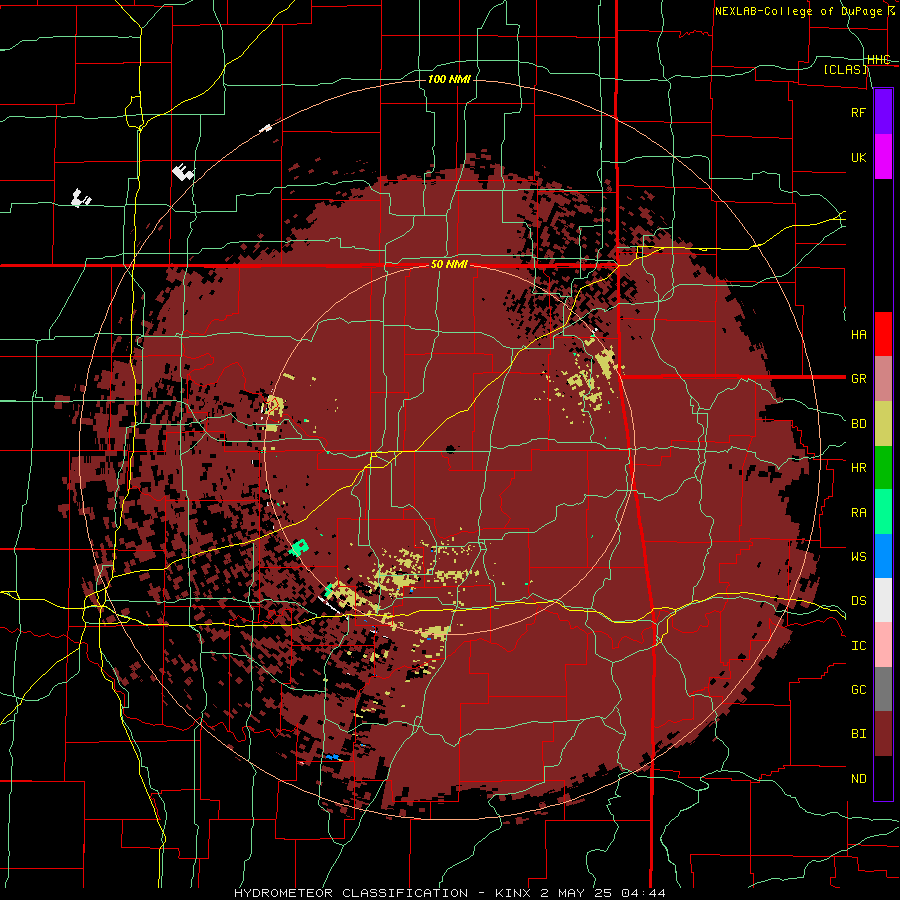The image size is (900, 900).
Task: Click the brown BI legend color swatch
Action: pyautogui.click(x=883, y=734)
